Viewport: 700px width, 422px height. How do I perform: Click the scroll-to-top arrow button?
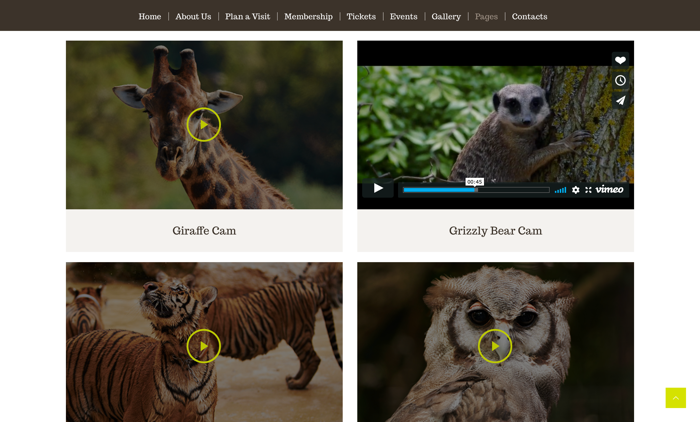675,398
